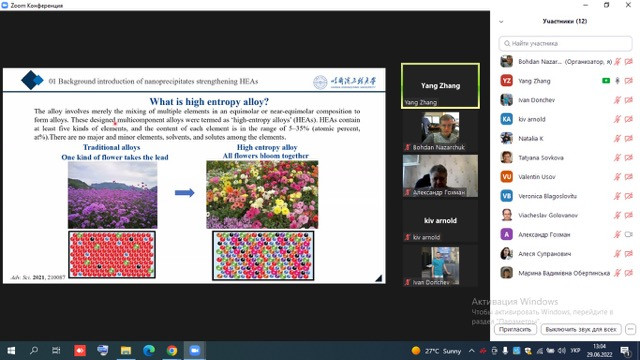640x360 pixels.
Task: Click Natalia K's profile photo in participants list
Action: pos(507,138)
